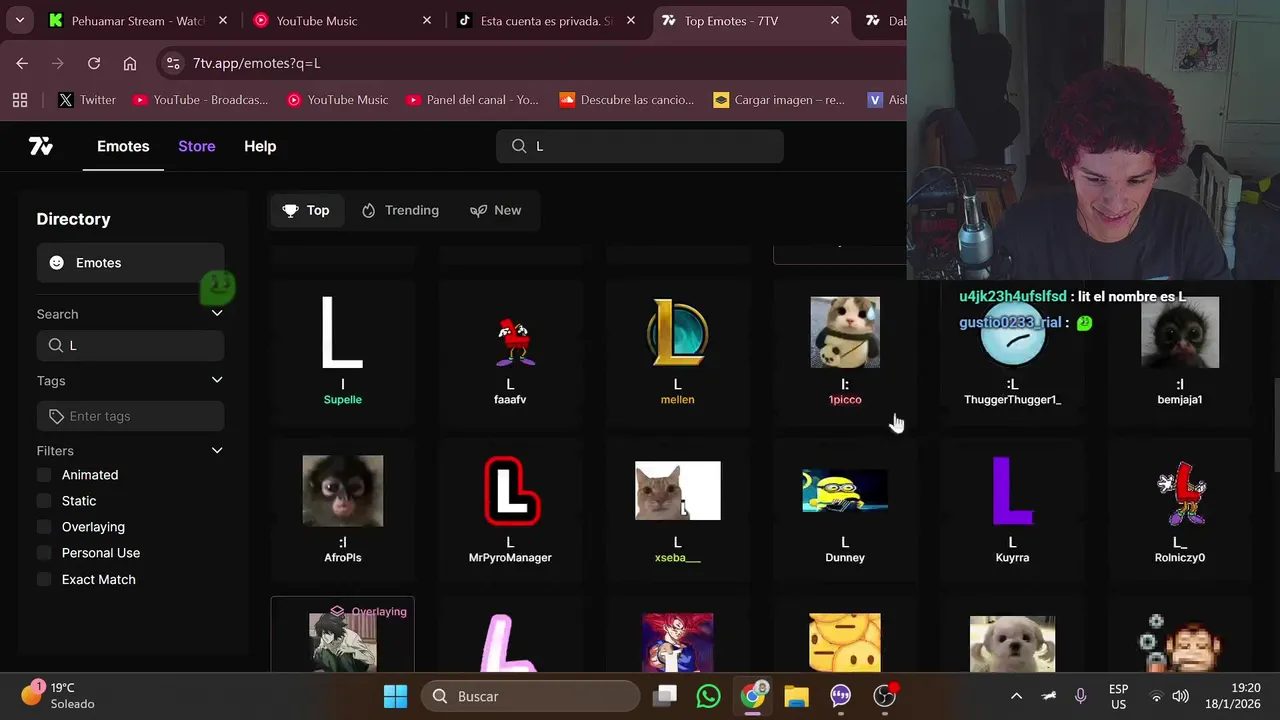This screenshot has width=1280, height=720.
Task: Open File Explorer from the taskbar
Action: click(796, 696)
